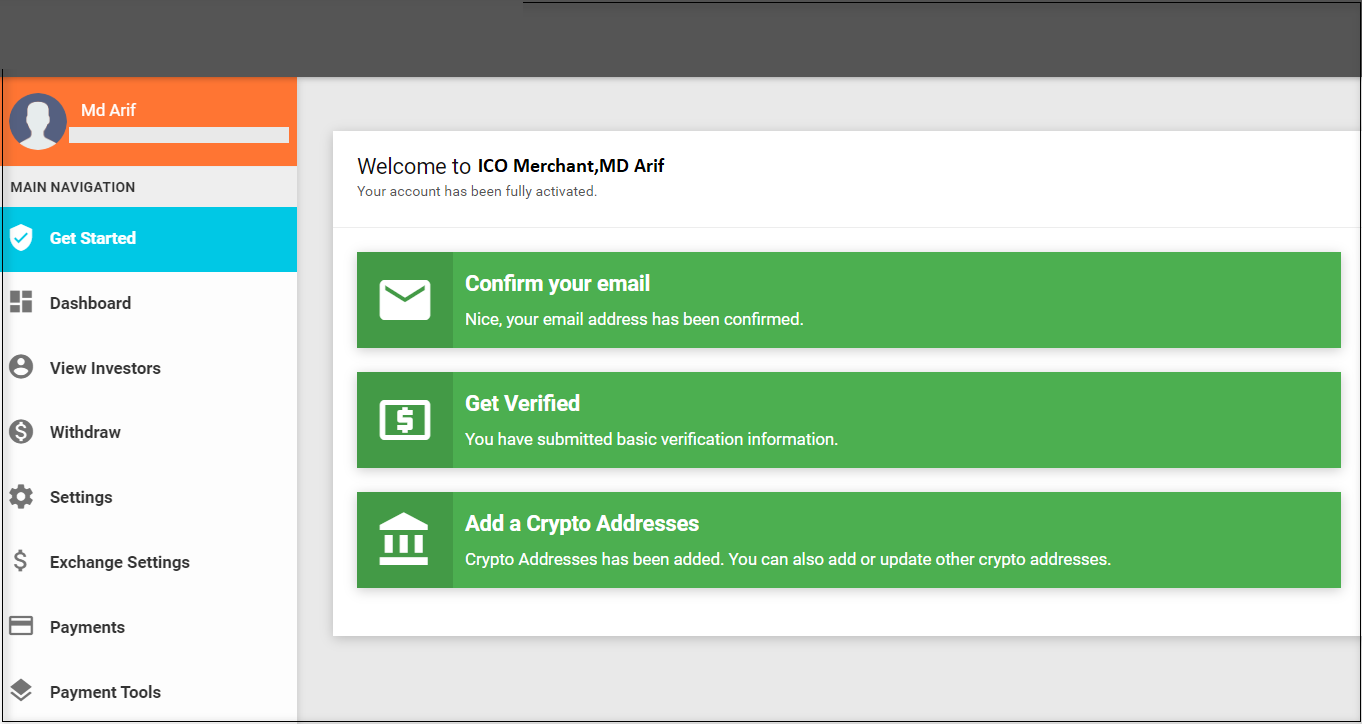Select the Payments card icon
The width and height of the screenshot is (1362, 724).
pos(21,626)
